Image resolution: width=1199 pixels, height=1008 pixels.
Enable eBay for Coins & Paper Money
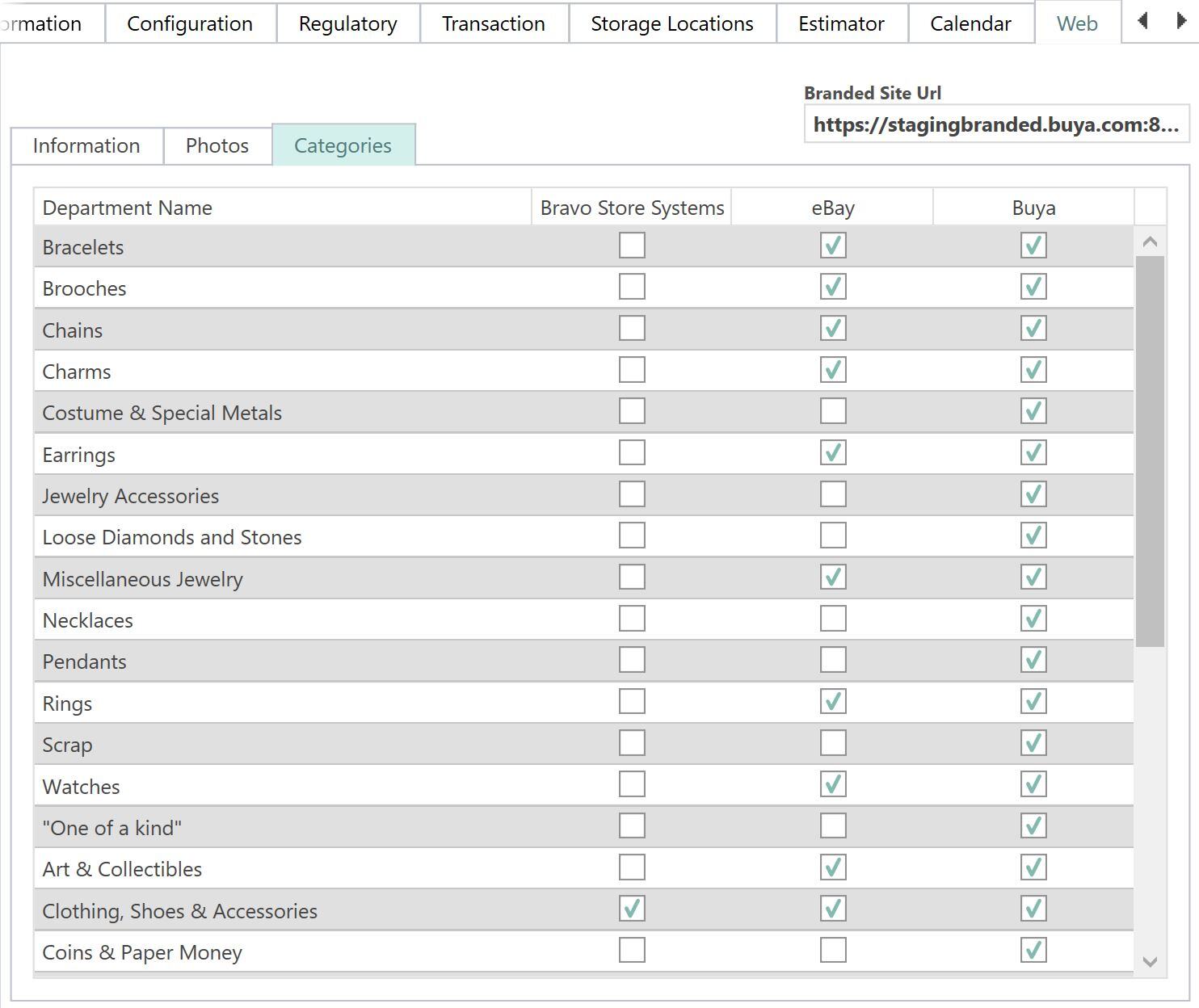pos(833,951)
